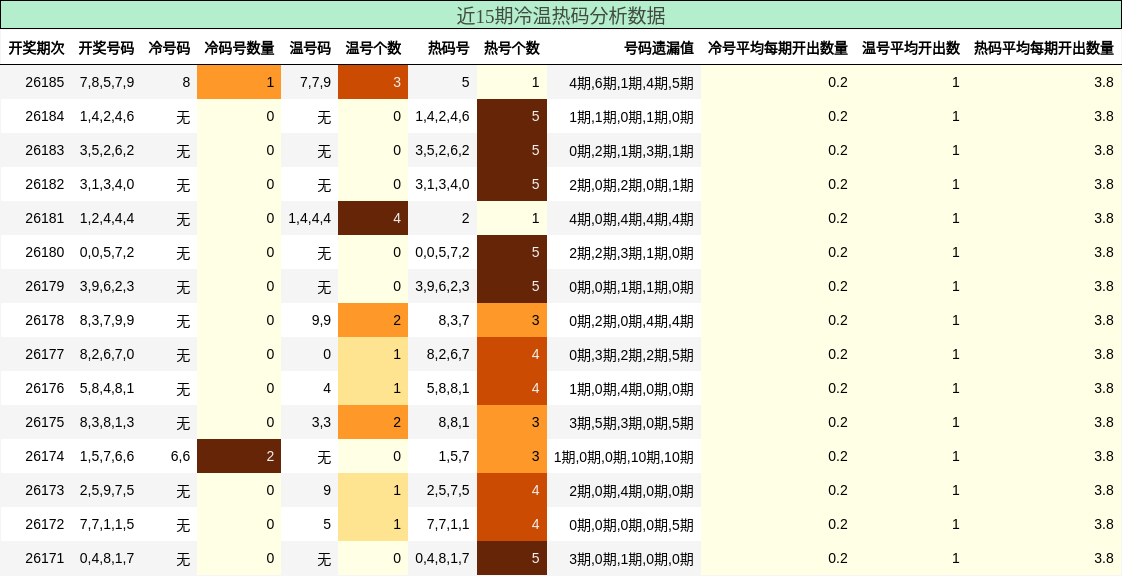Click the 号码遗漏值 column header
1122x576 pixels.
659,48
